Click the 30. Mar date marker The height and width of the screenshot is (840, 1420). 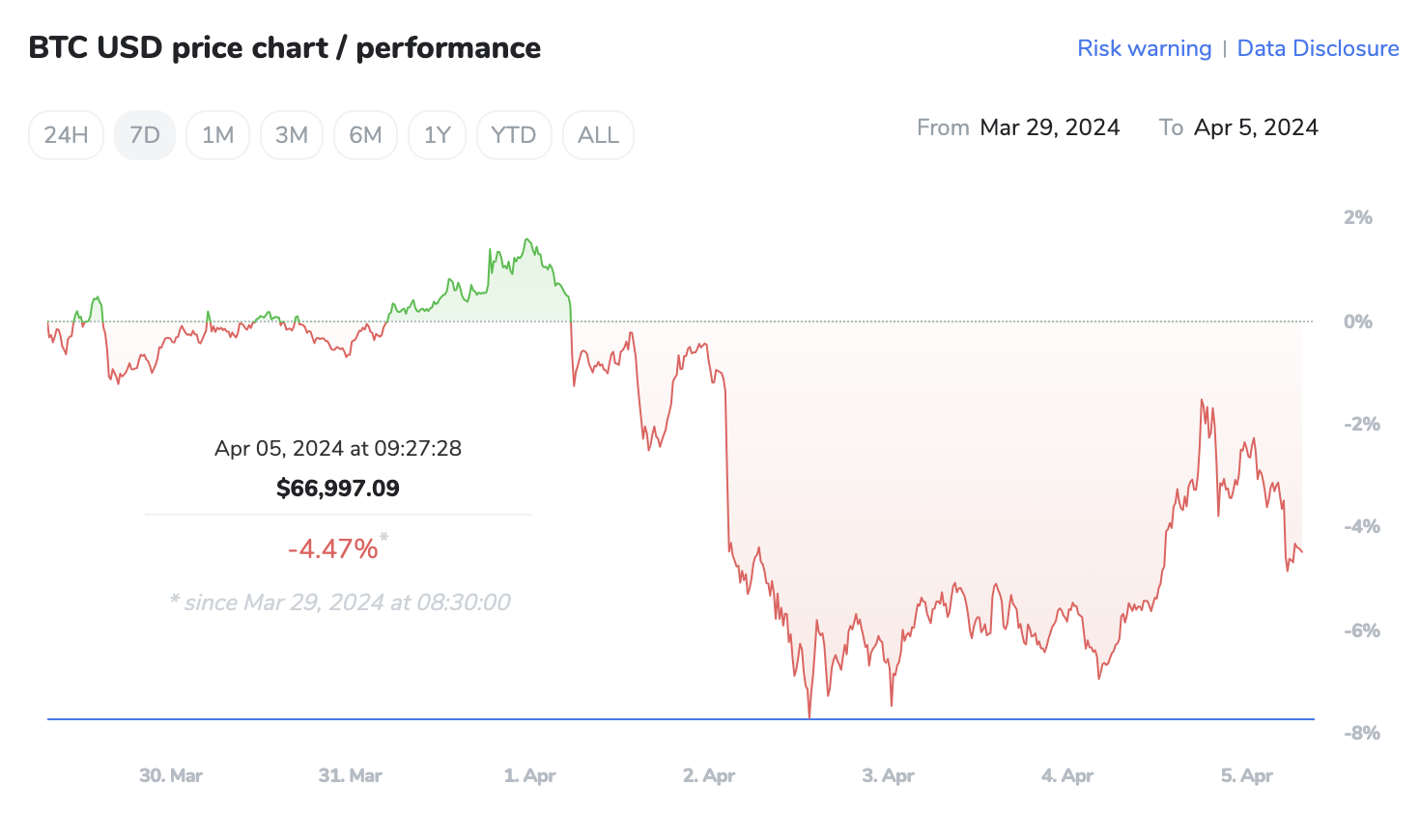click(x=171, y=775)
